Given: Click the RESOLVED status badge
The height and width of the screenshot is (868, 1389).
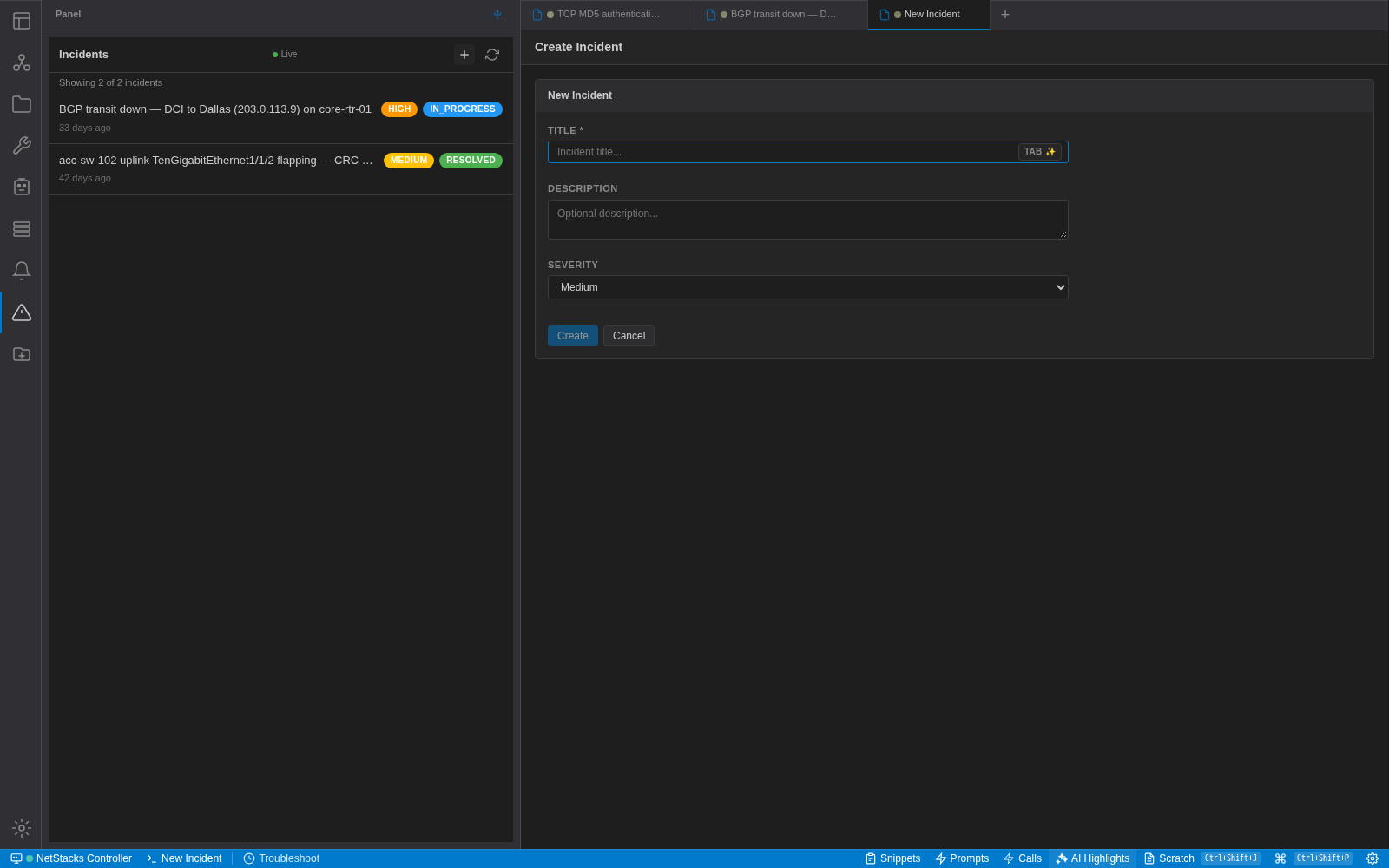Looking at the screenshot, I should pos(471,161).
